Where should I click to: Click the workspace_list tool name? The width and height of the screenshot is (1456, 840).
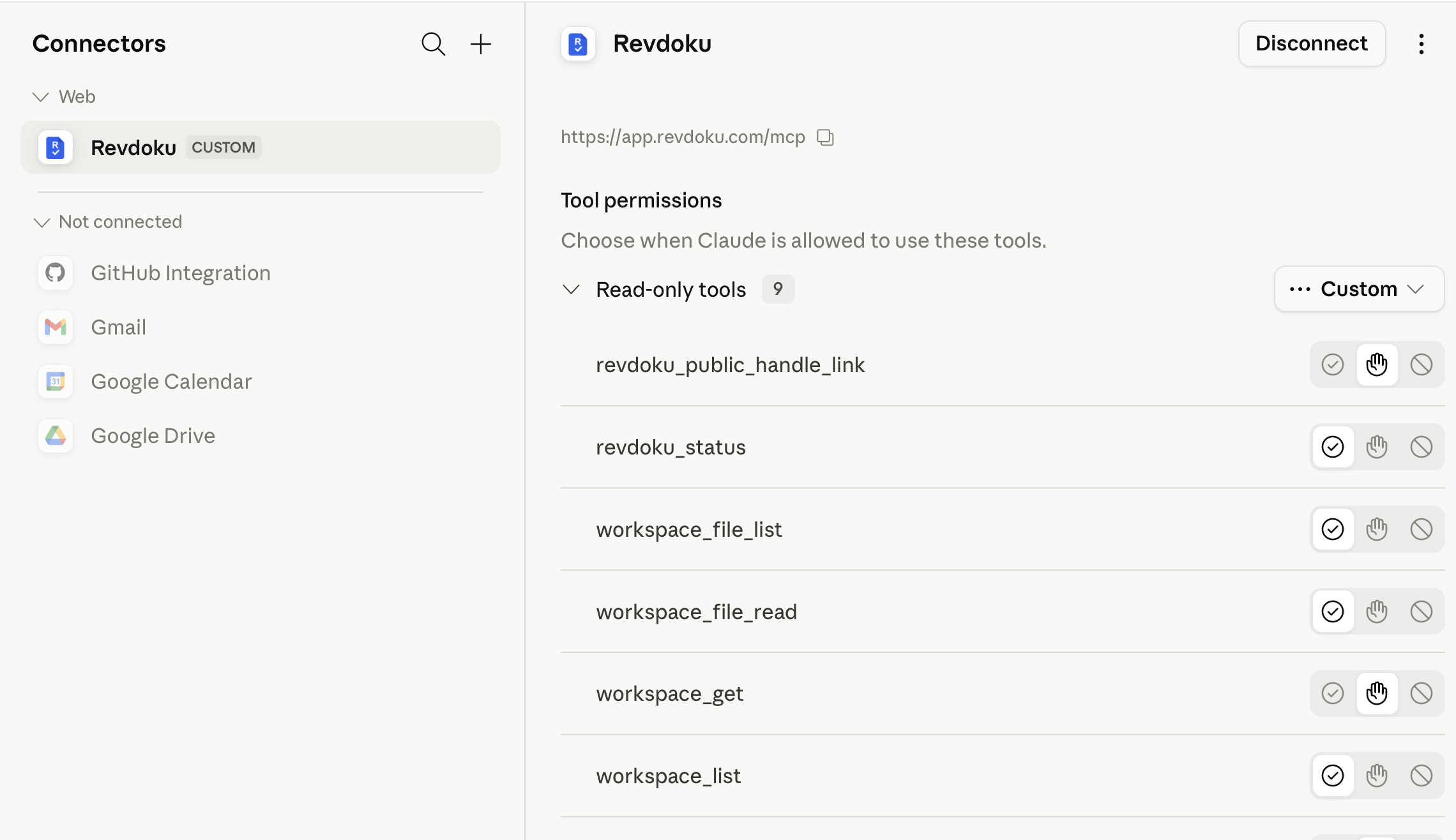(x=668, y=776)
